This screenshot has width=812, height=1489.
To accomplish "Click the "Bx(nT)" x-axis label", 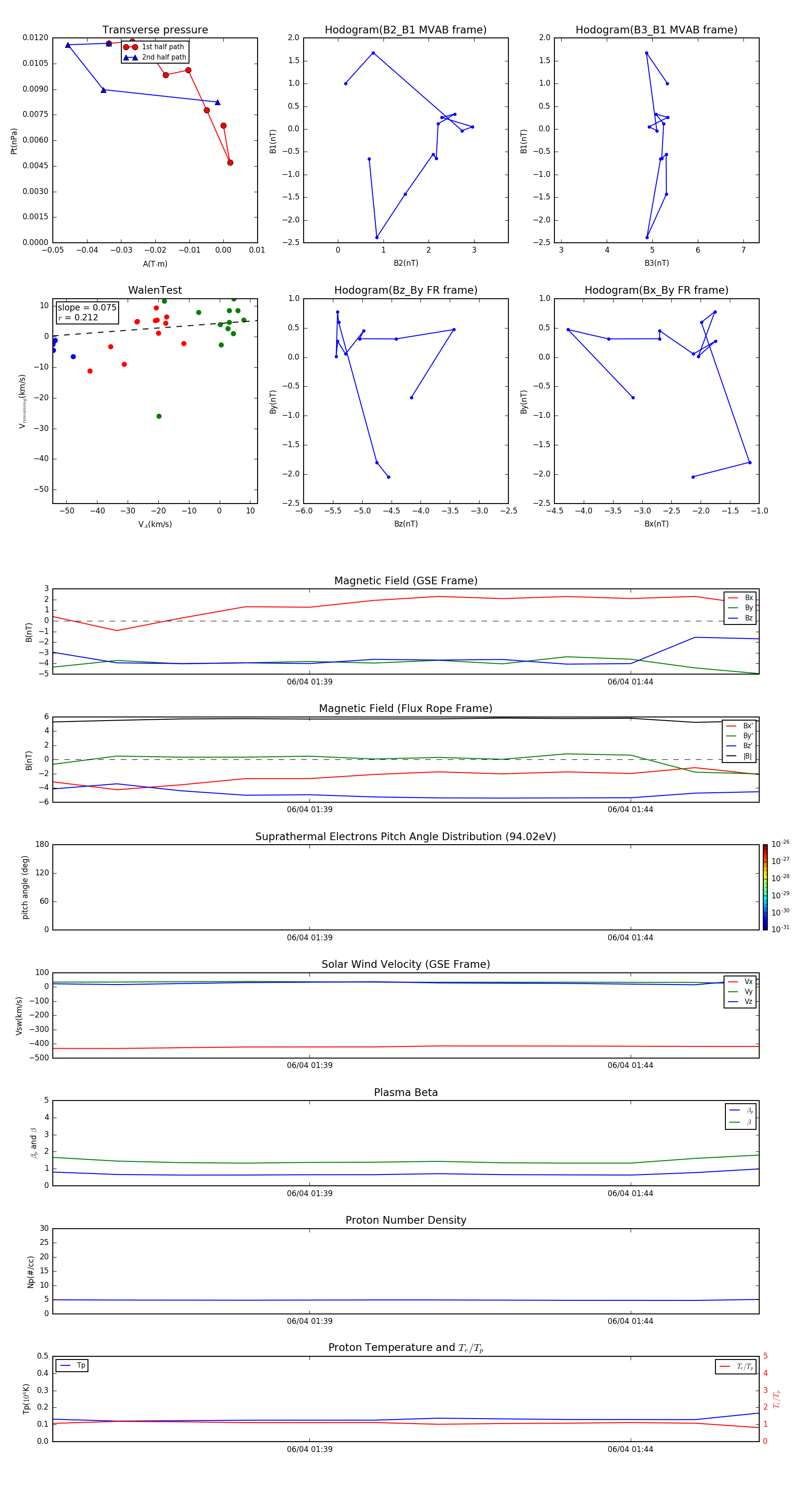I will point(656,524).
